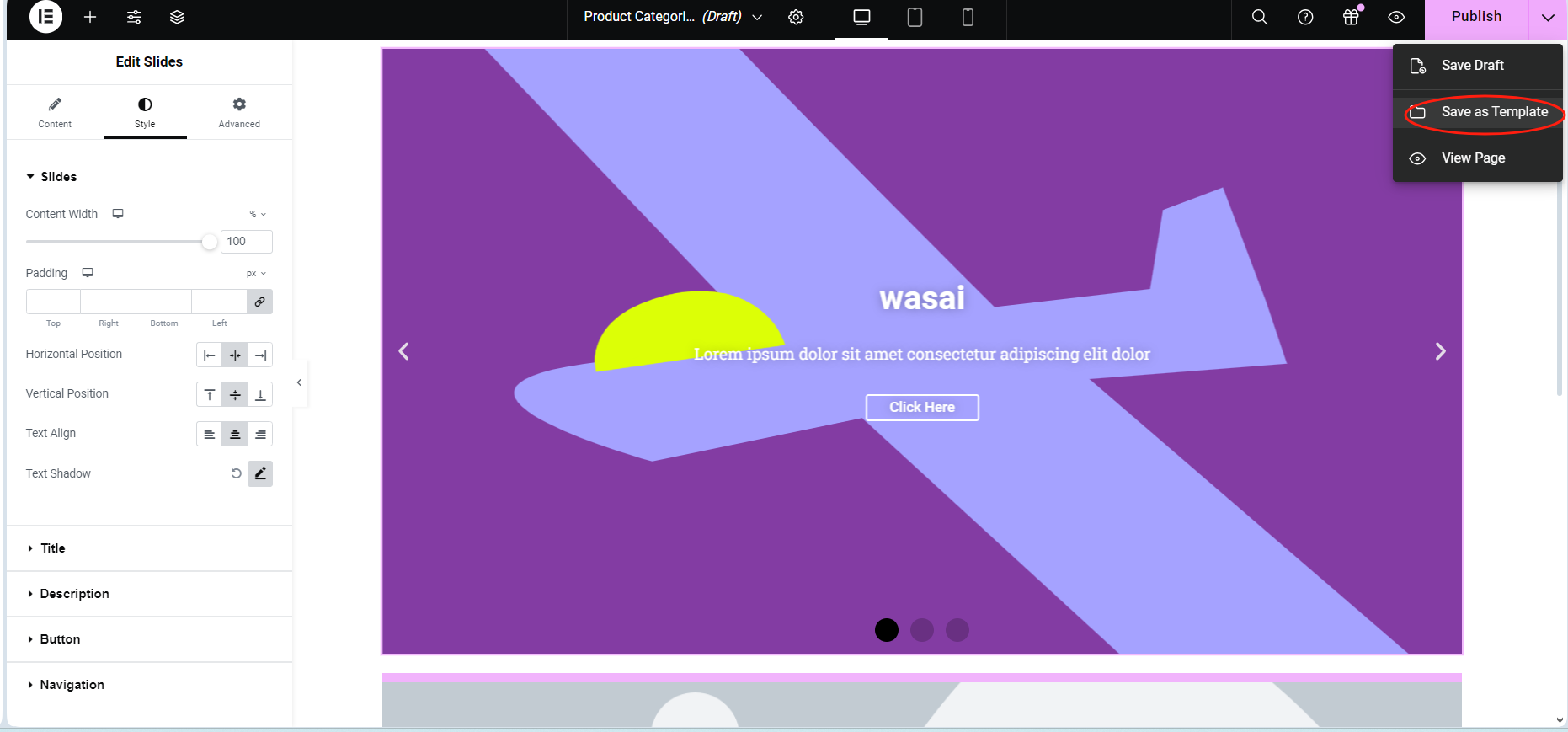Set Vertical Position to top

[x=210, y=395]
